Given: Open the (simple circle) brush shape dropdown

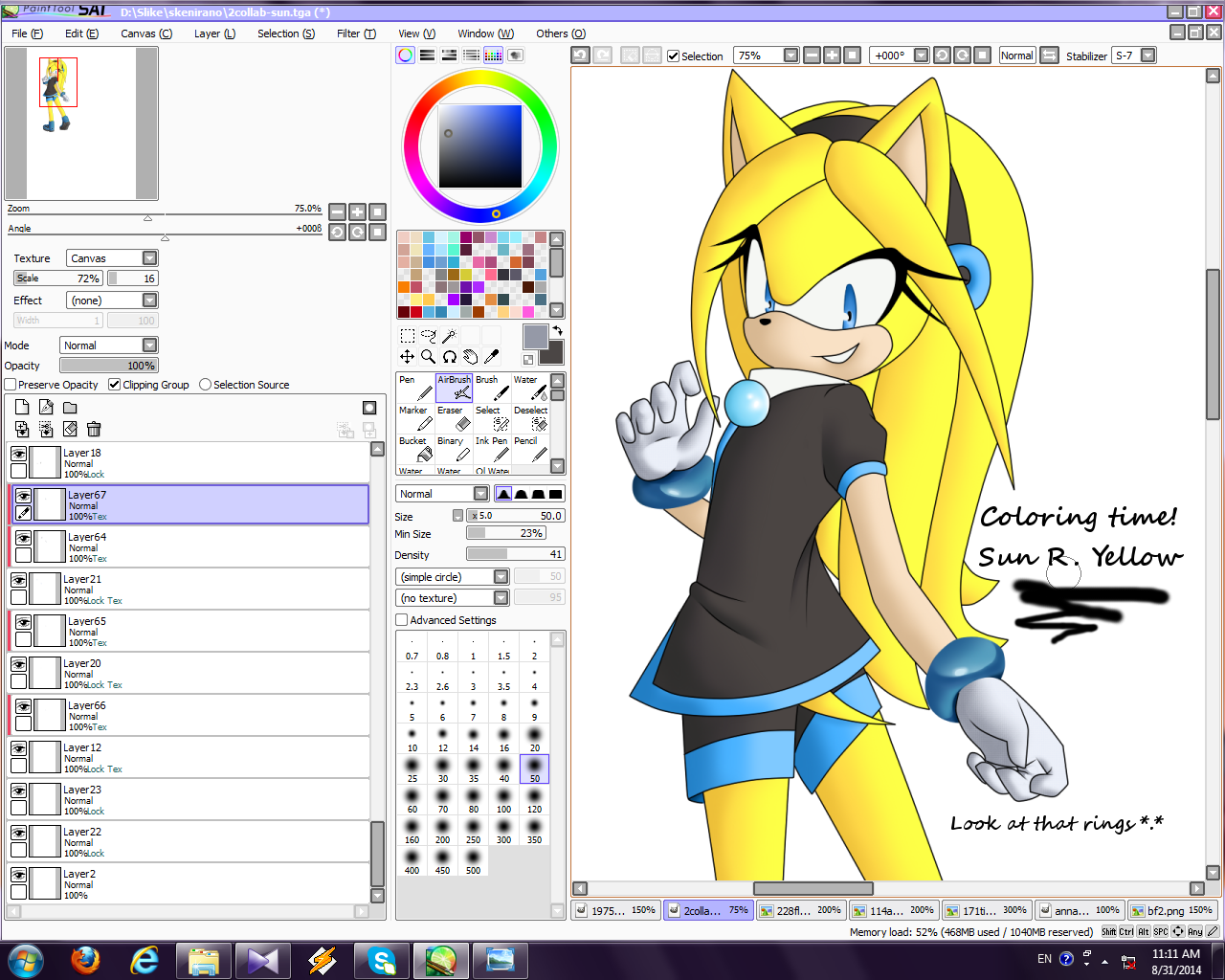Looking at the screenshot, I should coord(452,577).
